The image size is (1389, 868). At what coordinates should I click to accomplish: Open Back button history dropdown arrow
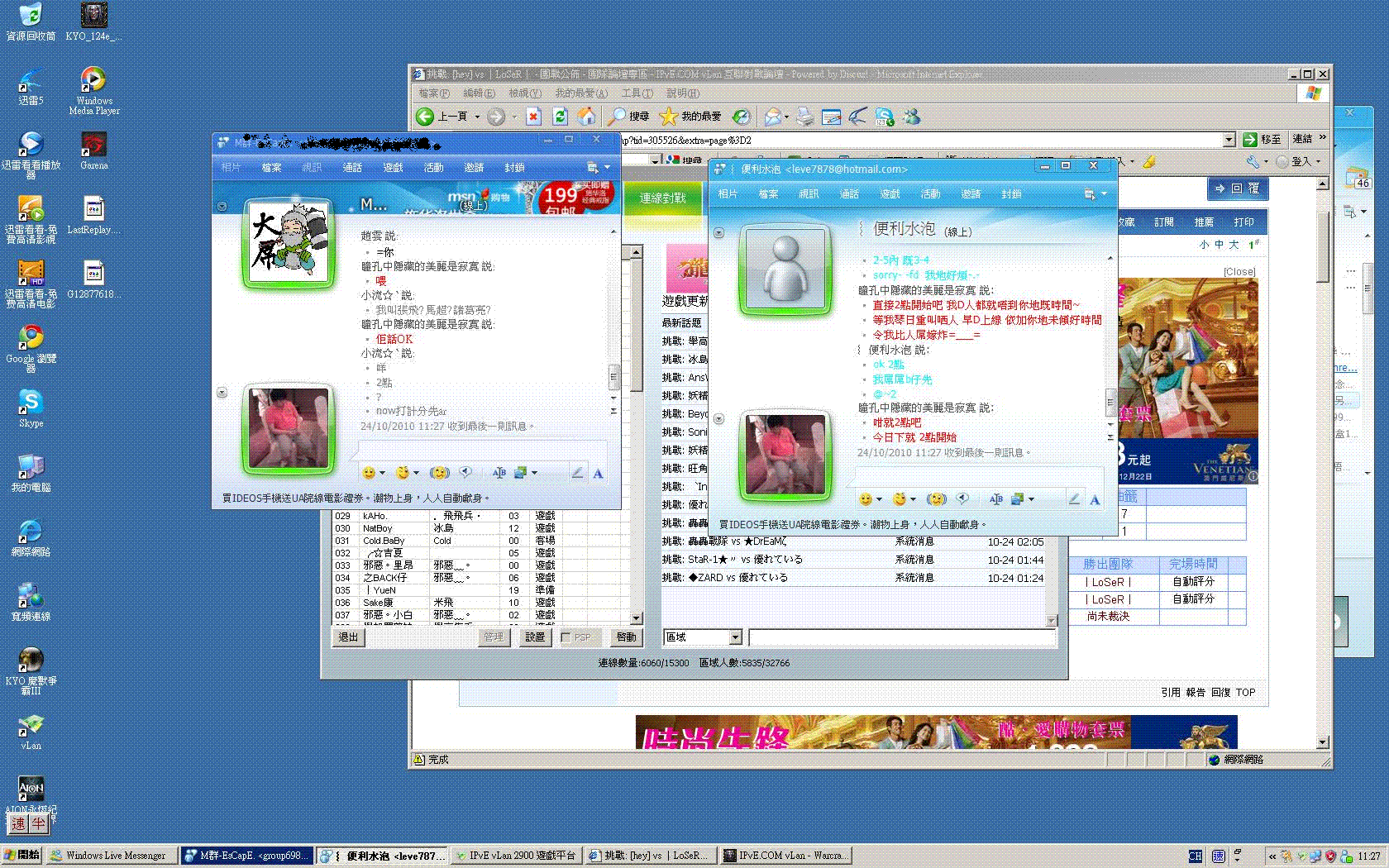tap(477, 117)
